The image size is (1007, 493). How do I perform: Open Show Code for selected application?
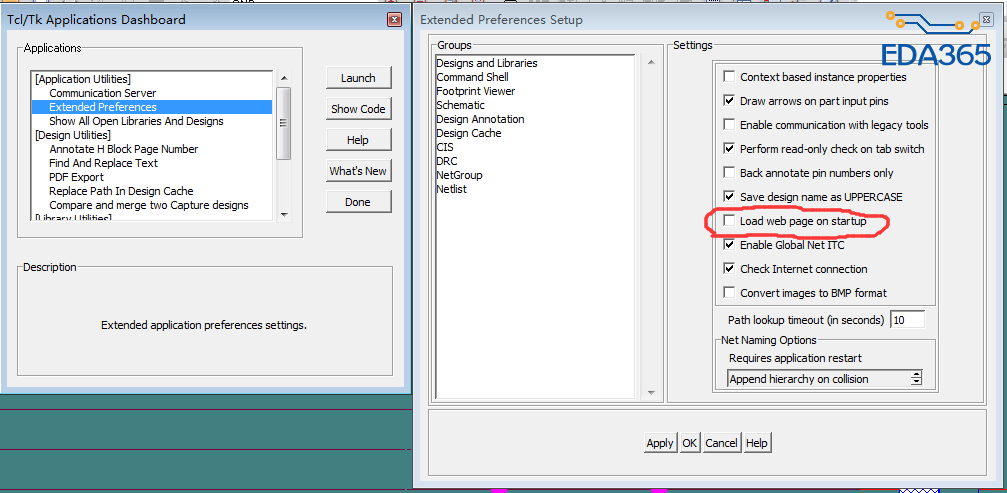[358, 109]
